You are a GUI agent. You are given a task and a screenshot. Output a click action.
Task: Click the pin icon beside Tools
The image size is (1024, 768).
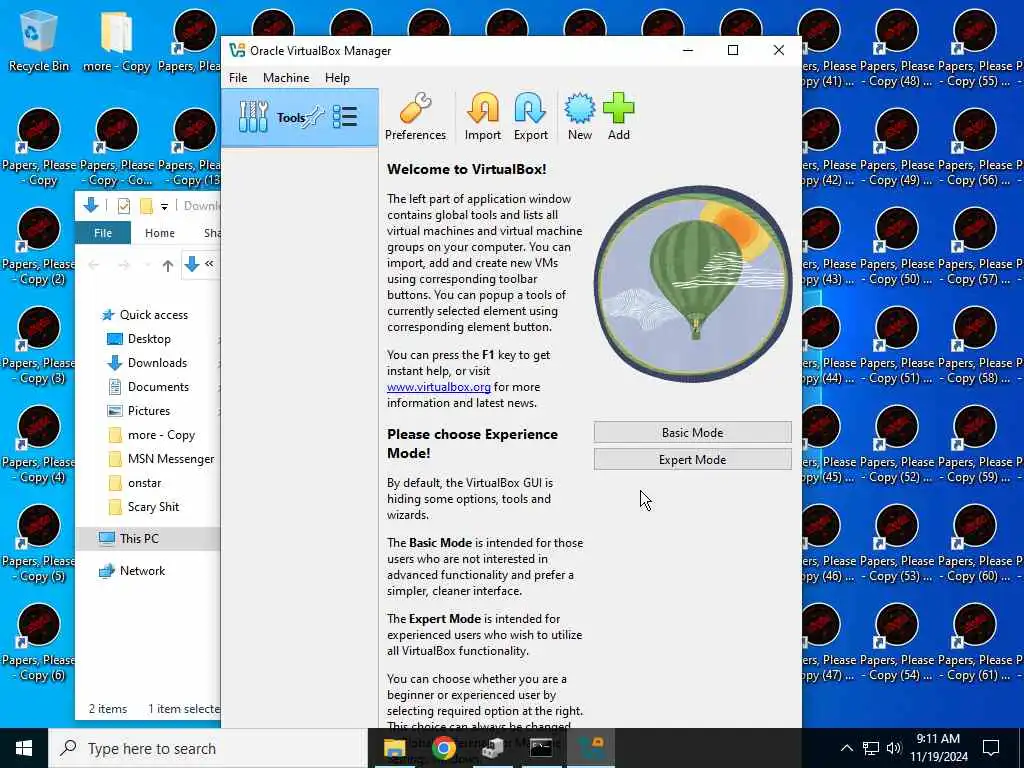point(314,118)
